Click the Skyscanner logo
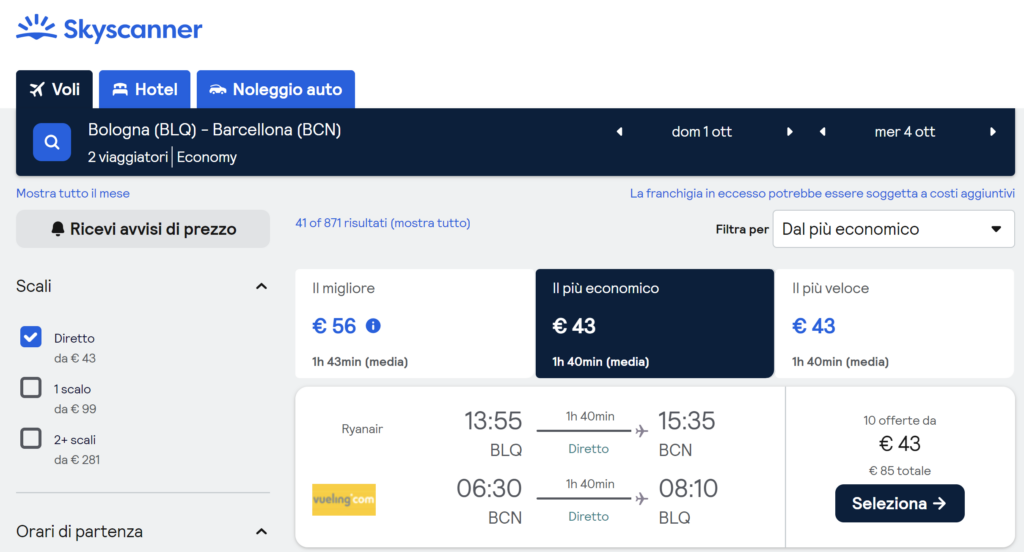This screenshot has height=552, width=1024. (x=109, y=29)
